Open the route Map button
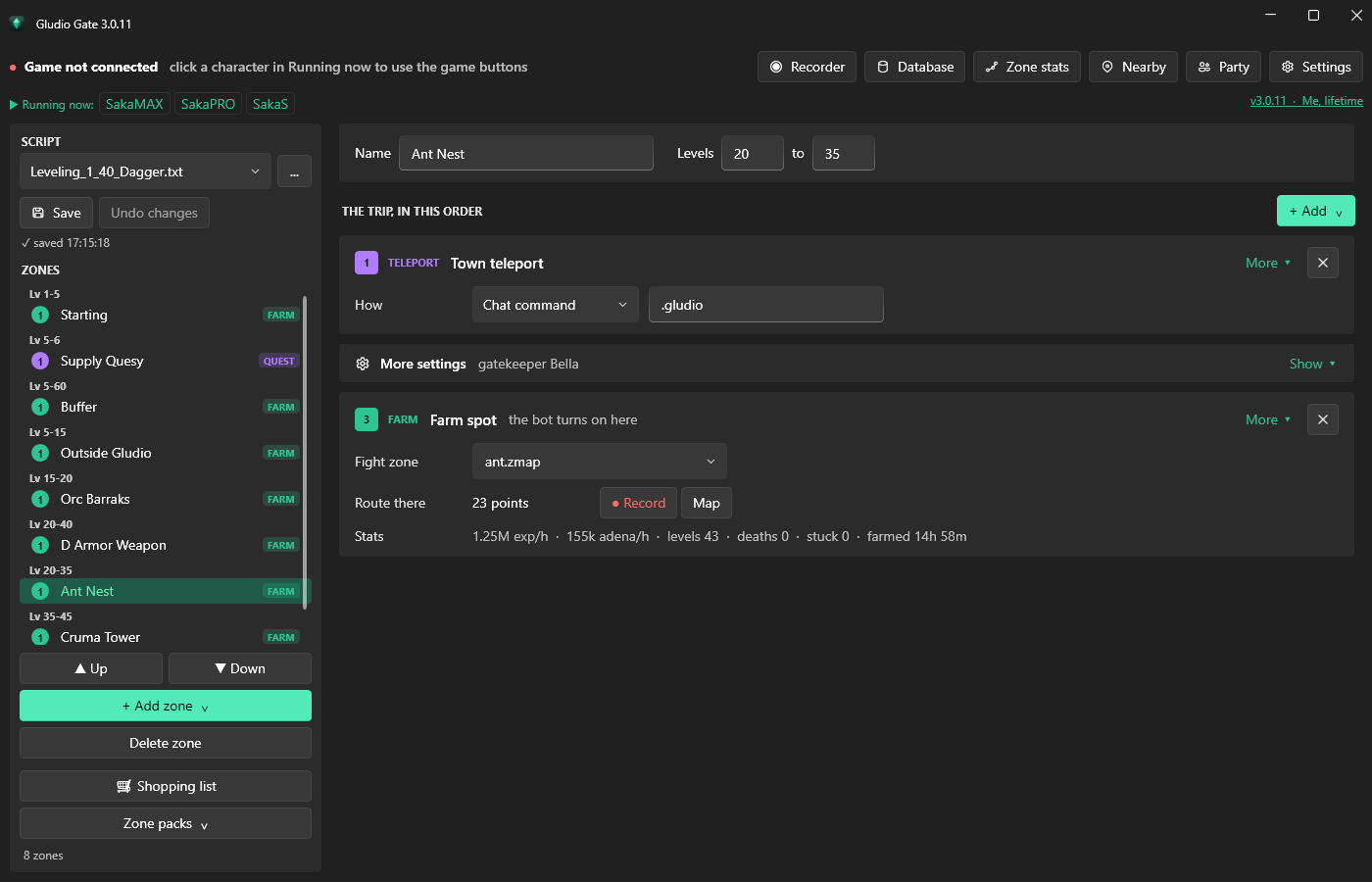 (706, 503)
